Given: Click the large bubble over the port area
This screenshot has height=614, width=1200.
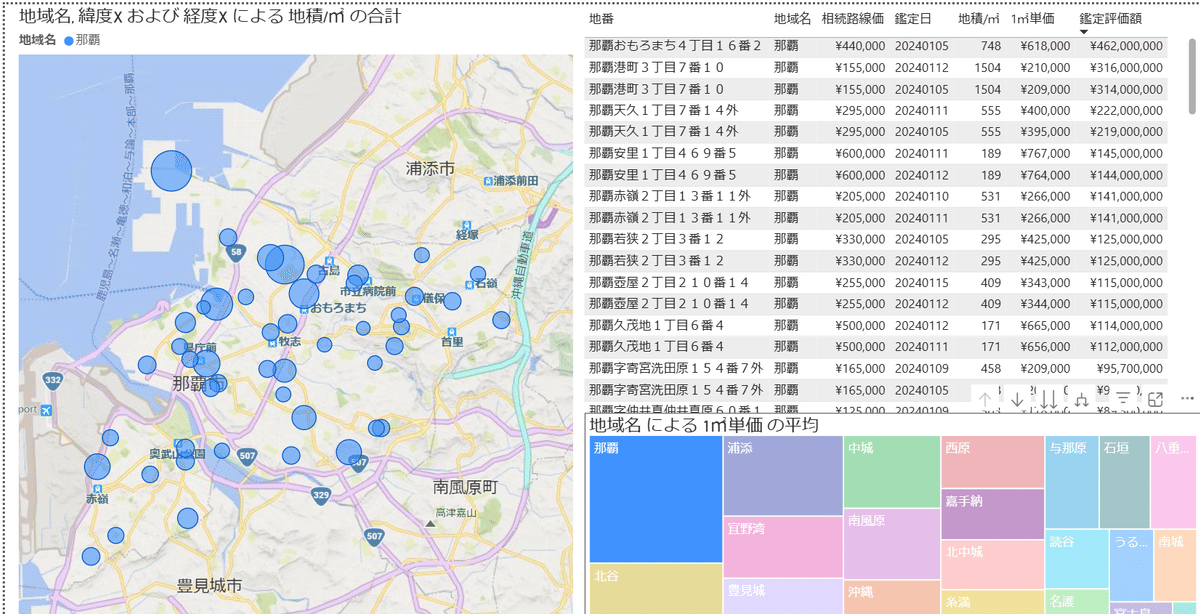Looking at the screenshot, I should pos(171,170).
